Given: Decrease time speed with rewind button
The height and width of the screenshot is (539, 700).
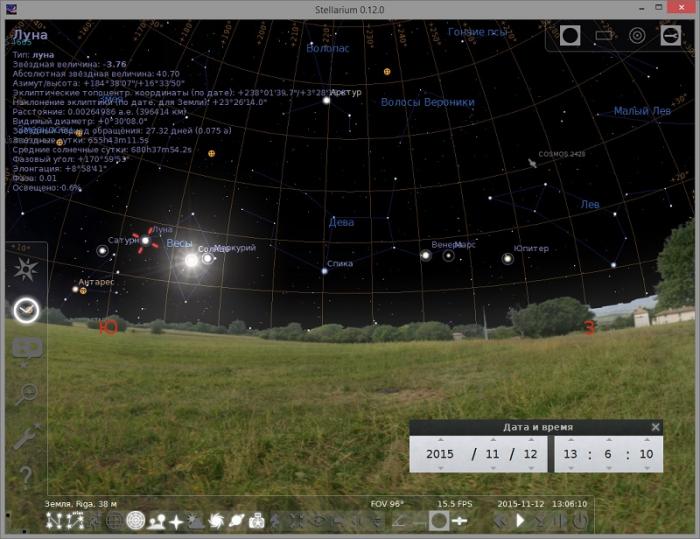Looking at the screenshot, I should 500,521.
